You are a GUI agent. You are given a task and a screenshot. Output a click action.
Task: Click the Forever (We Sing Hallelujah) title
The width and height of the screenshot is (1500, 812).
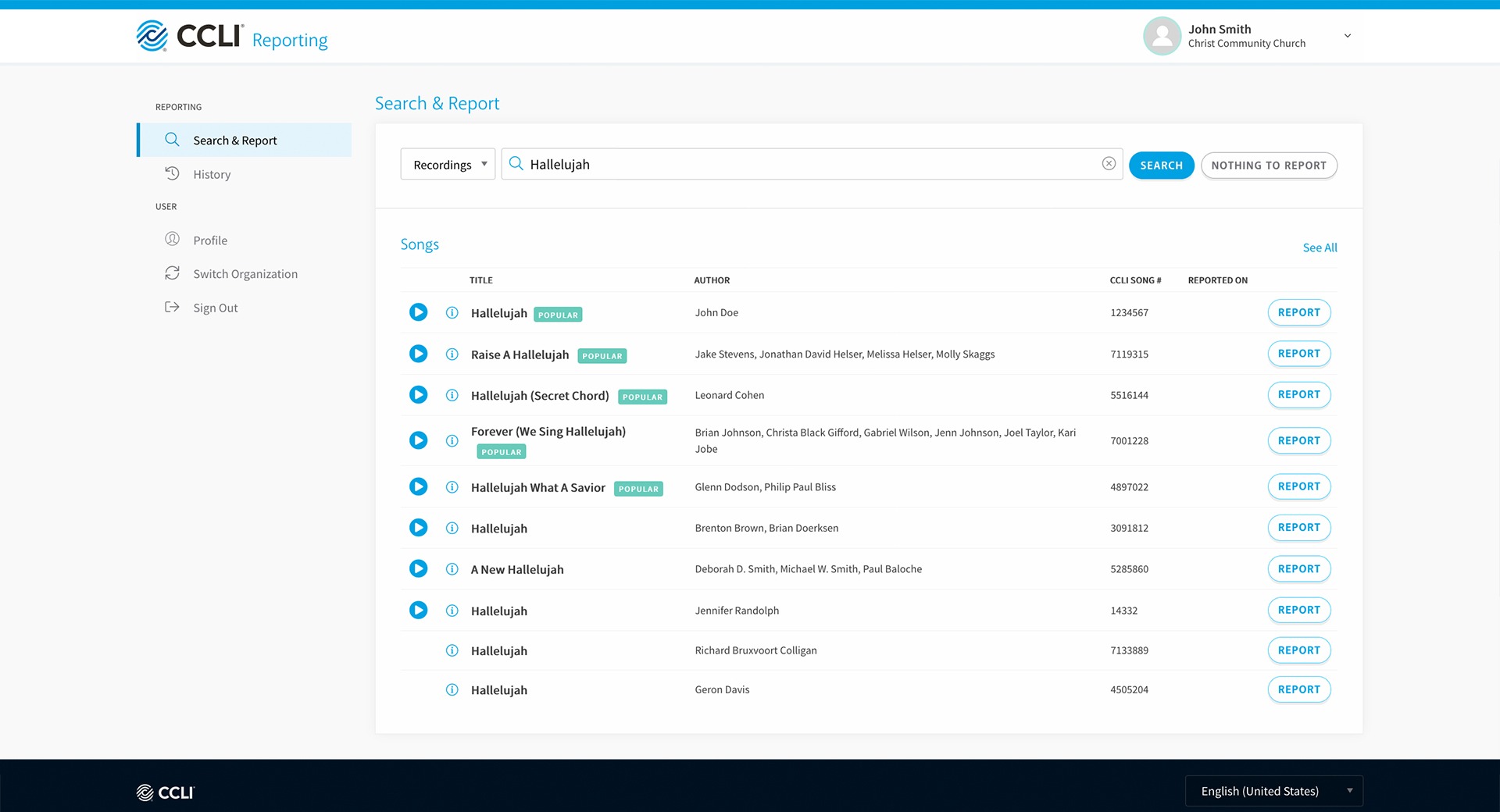(x=548, y=431)
